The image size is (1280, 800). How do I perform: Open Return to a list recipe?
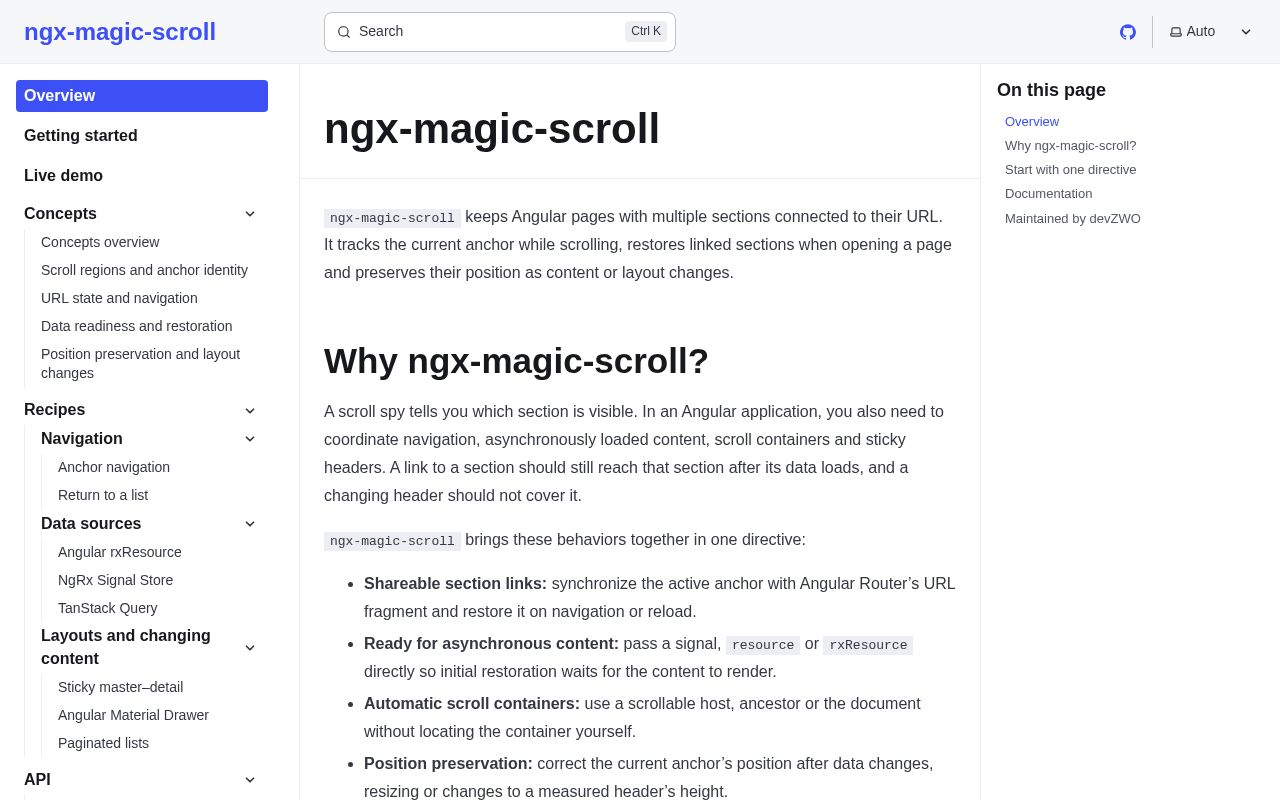tap(103, 495)
